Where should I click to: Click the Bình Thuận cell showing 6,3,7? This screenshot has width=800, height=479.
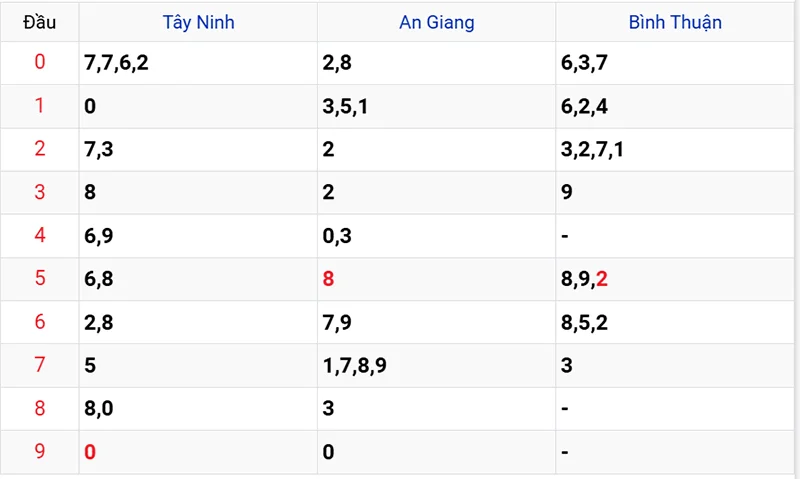[x=674, y=63]
